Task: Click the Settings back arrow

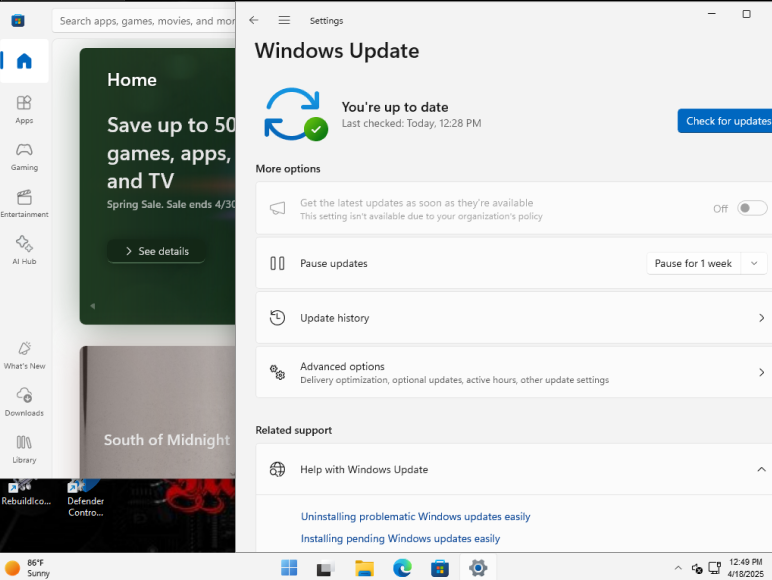Action: [254, 20]
